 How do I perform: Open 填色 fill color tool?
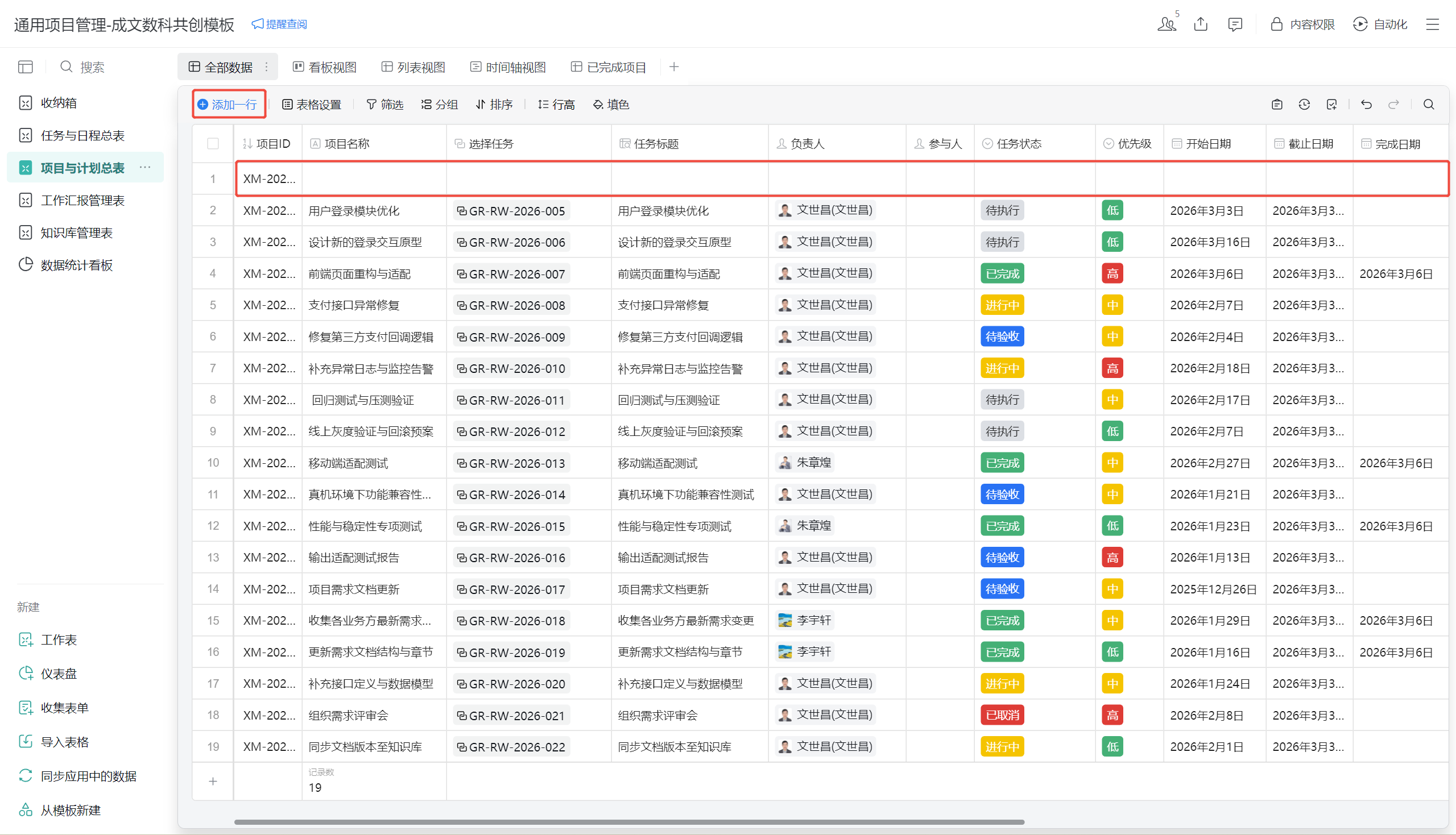click(x=611, y=105)
